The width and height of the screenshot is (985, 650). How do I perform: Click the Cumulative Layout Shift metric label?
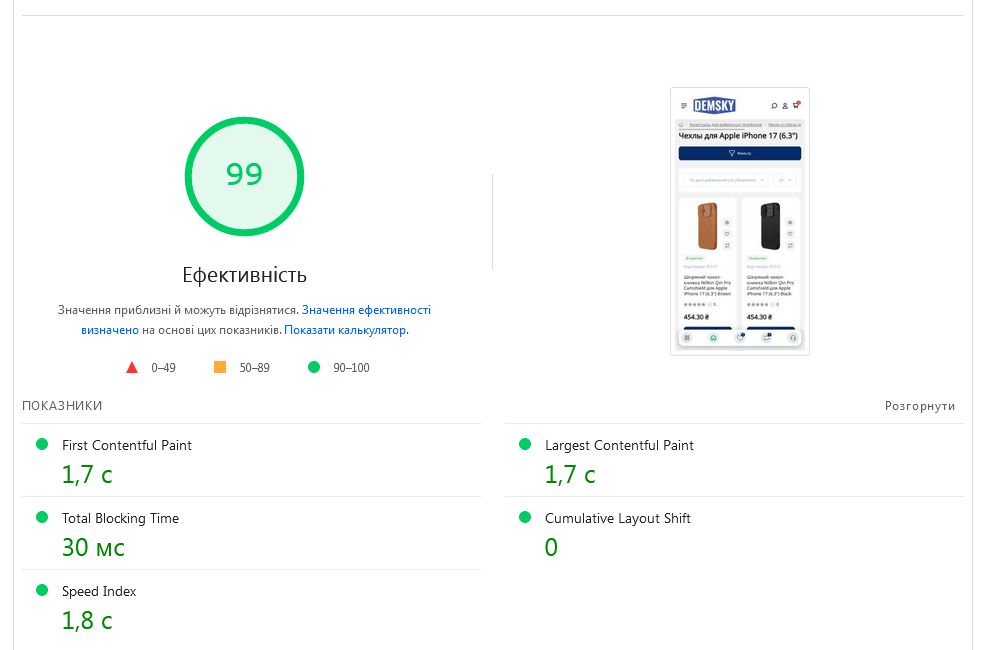(x=617, y=518)
